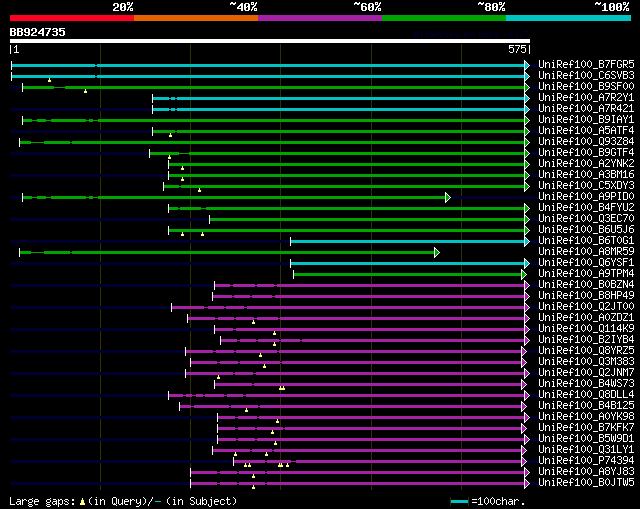Select the UniRef100_Q93Z84 label
Image resolution: width=640 pixels, height=509 pixels.
click(x=586, y=142)
